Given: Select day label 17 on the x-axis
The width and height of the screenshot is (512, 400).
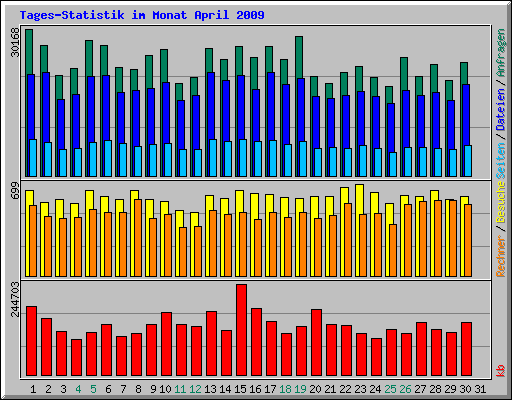Looking at the screenshot, I should [270, 389].
